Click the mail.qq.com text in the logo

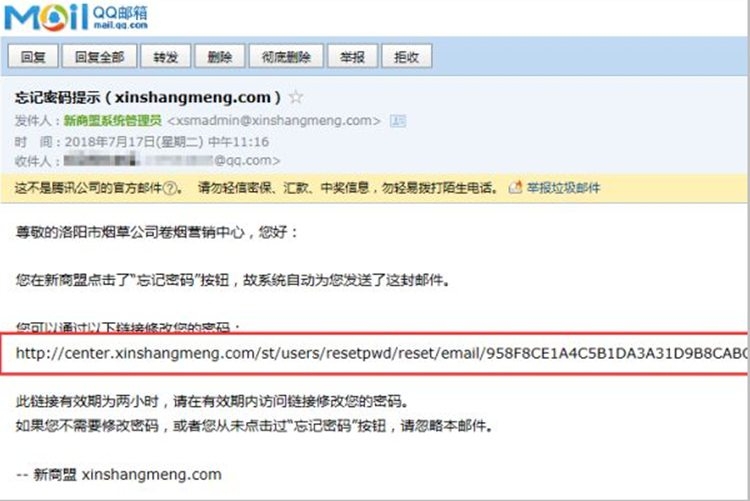(121, 25)
